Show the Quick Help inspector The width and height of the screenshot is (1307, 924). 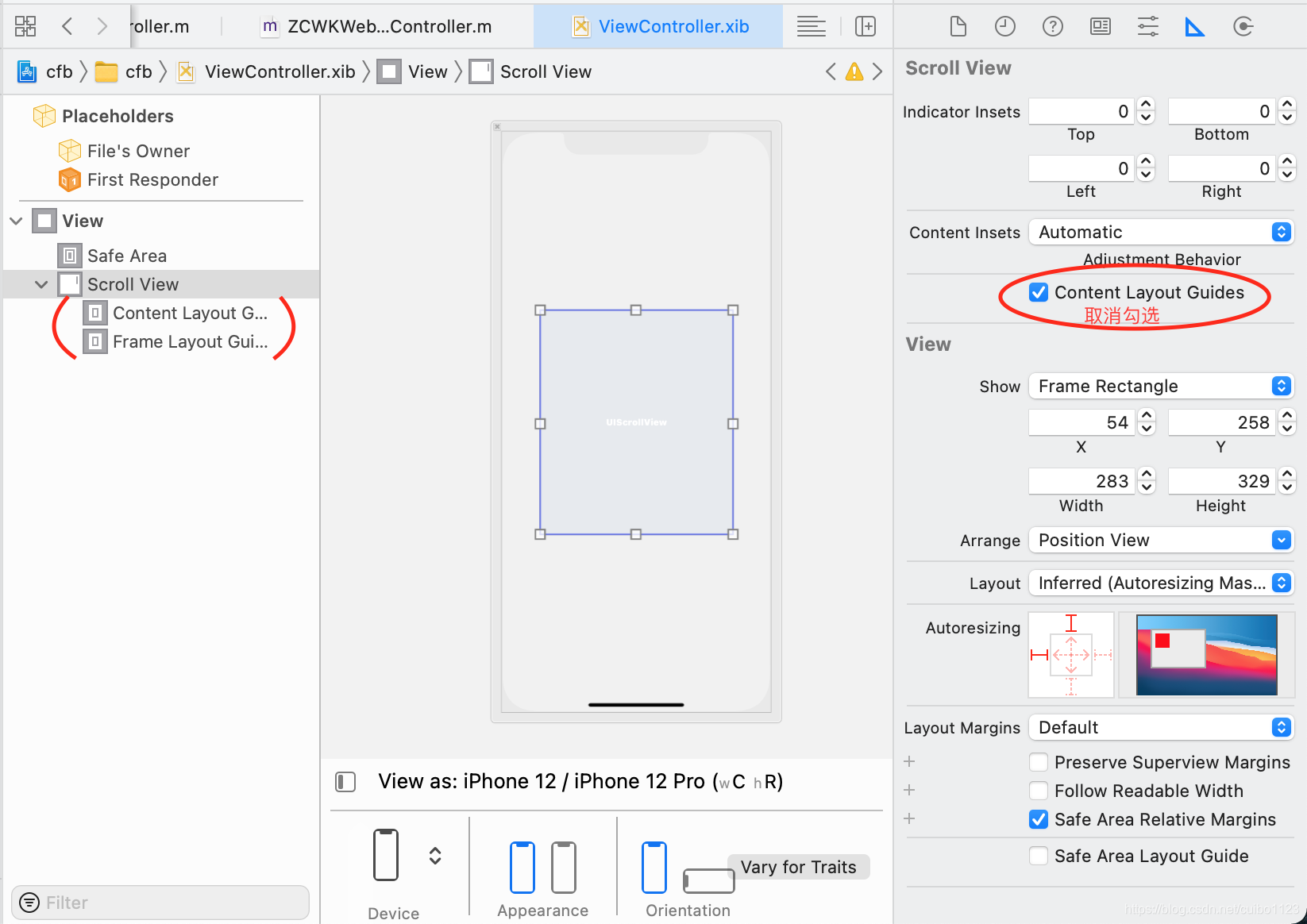[1052, 26]
